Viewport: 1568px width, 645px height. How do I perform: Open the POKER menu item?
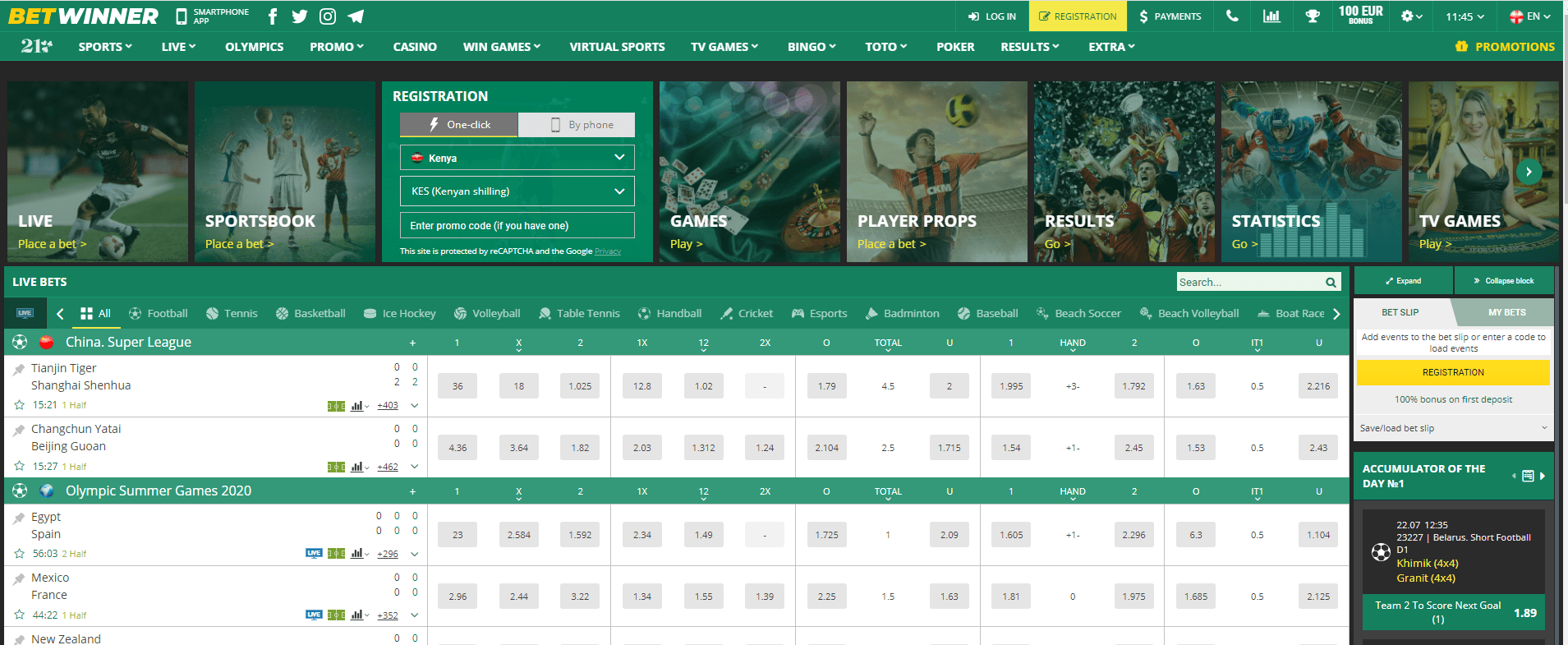pos(955,47)
